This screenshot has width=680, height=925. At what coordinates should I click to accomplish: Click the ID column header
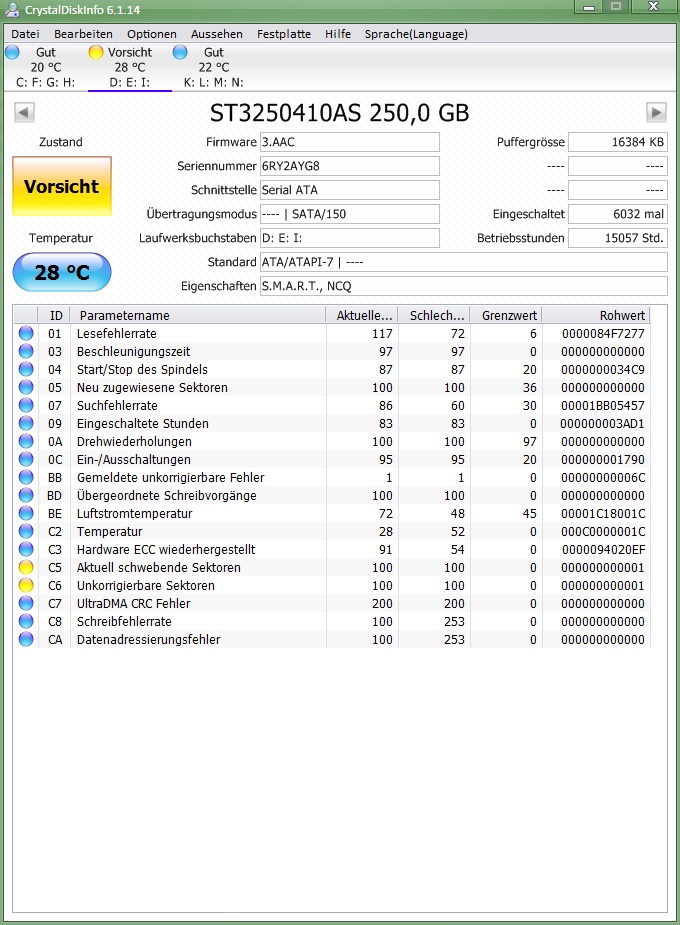point(54,315)
